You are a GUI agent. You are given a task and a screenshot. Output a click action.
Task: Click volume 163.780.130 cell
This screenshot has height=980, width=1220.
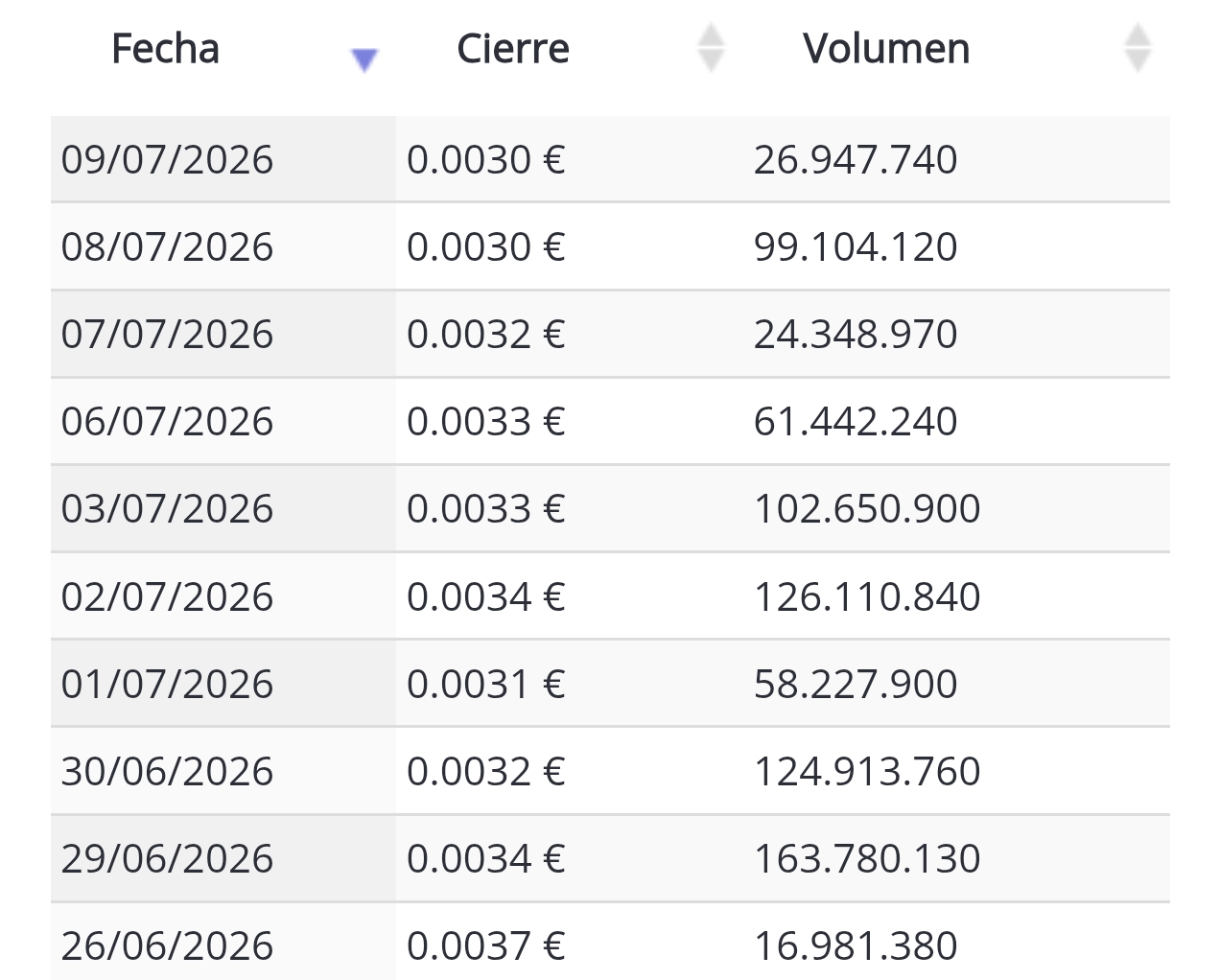pyautogui.click(x=956, y=858)
